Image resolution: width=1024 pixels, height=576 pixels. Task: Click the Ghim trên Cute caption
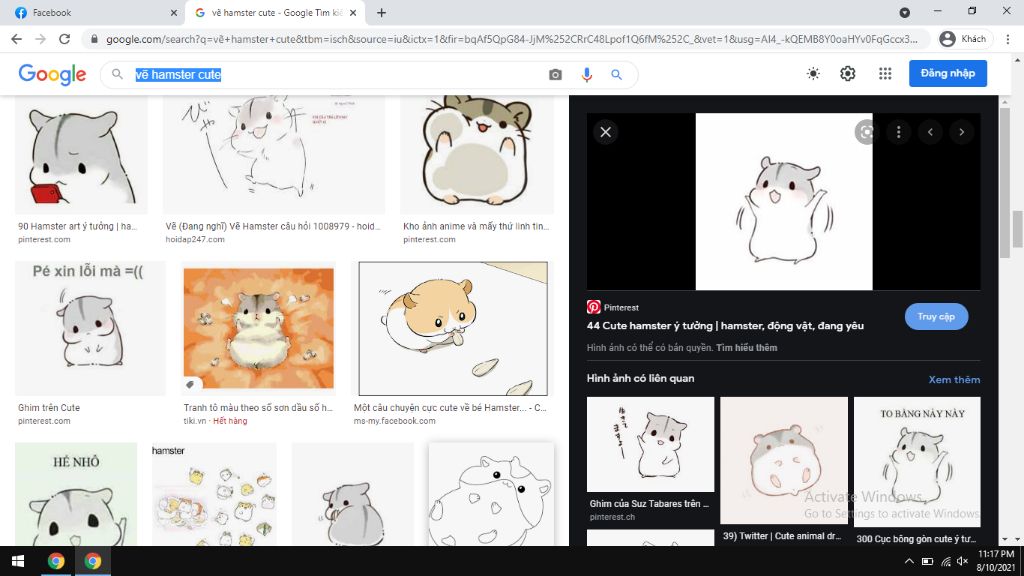[49, 408]
